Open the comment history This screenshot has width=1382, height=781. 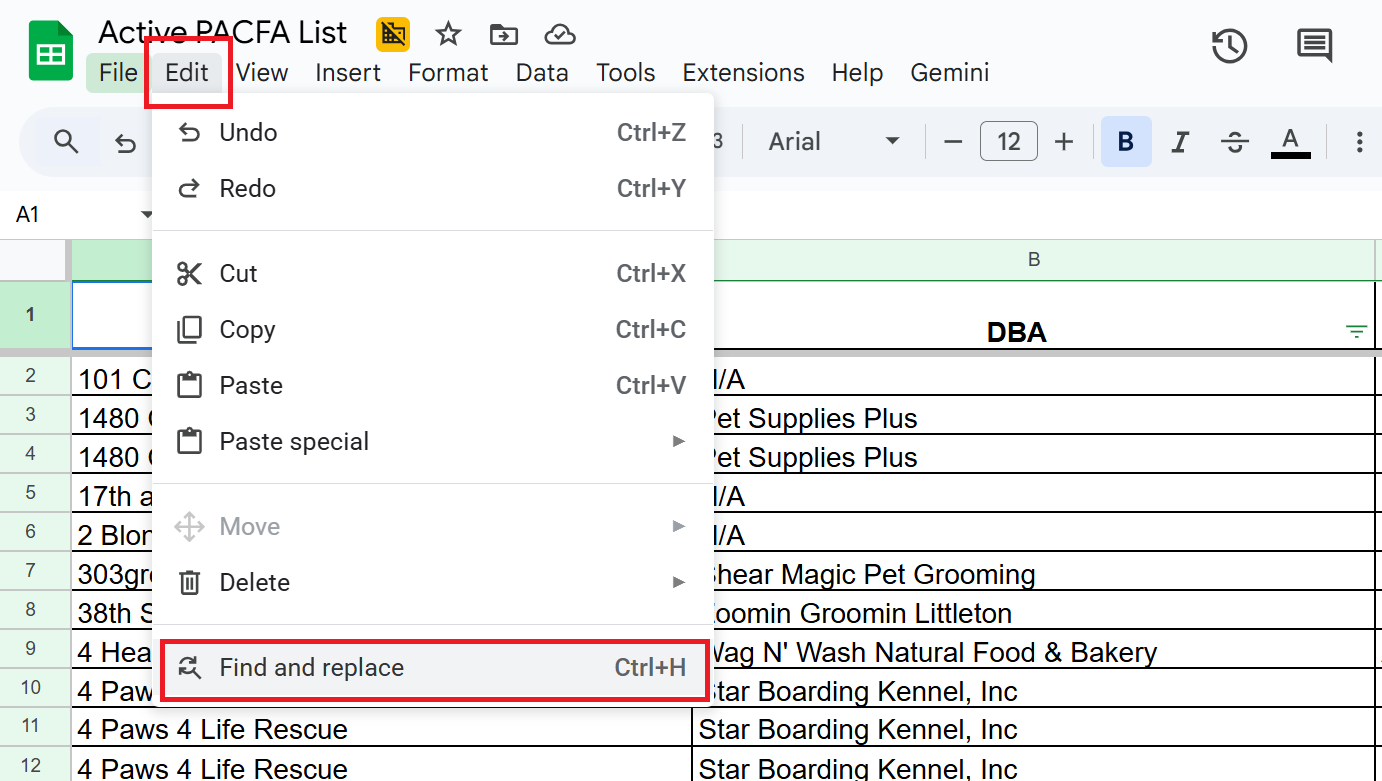pos(1313,45)
